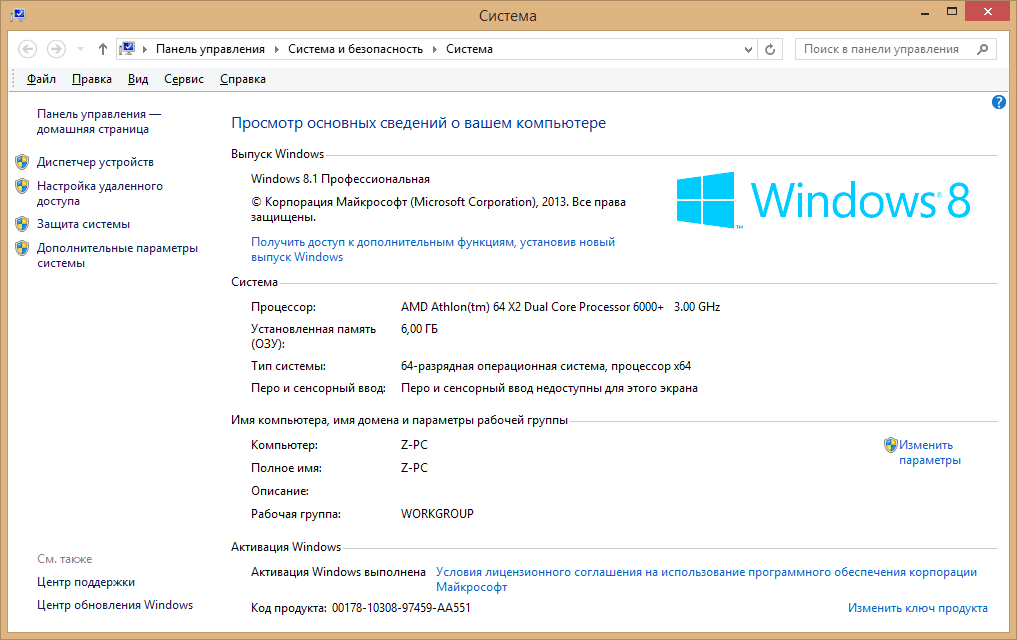Click the 6,00 ГБ memory value
This screenshot has height=640, width=1017.
pos(419,329)
